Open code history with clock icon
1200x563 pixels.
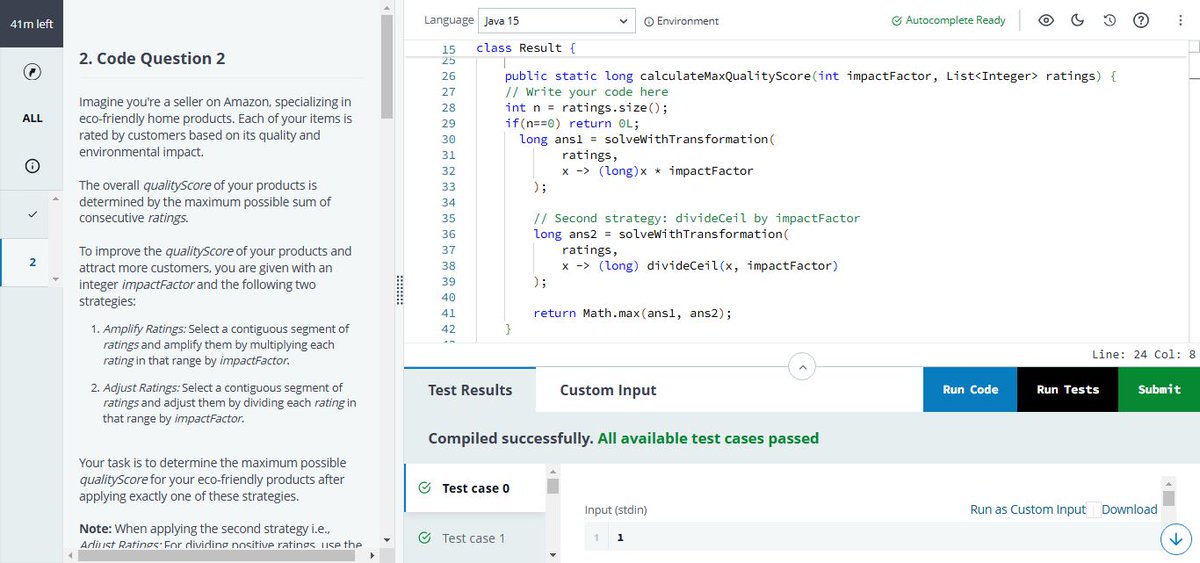click(1108, 20)
